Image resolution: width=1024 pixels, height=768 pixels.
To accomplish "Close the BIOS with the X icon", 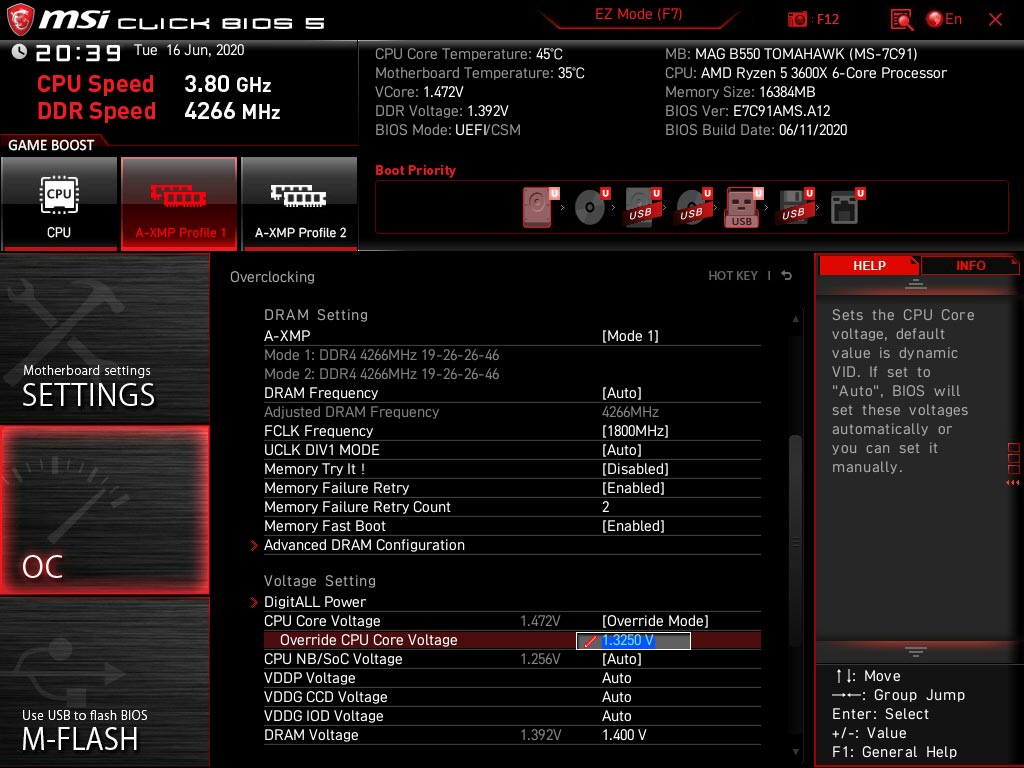I will 995,20.
